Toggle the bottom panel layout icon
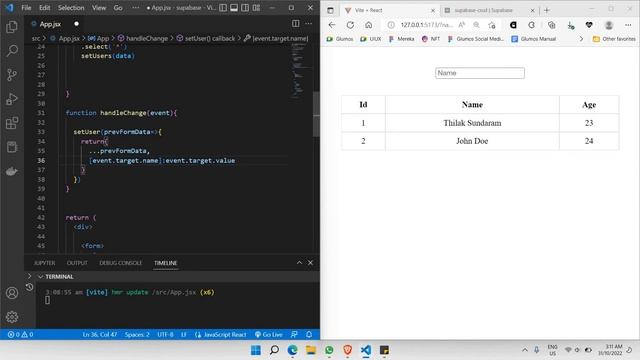The width and height of the screenshot is (640, 360). pos(234,8)
